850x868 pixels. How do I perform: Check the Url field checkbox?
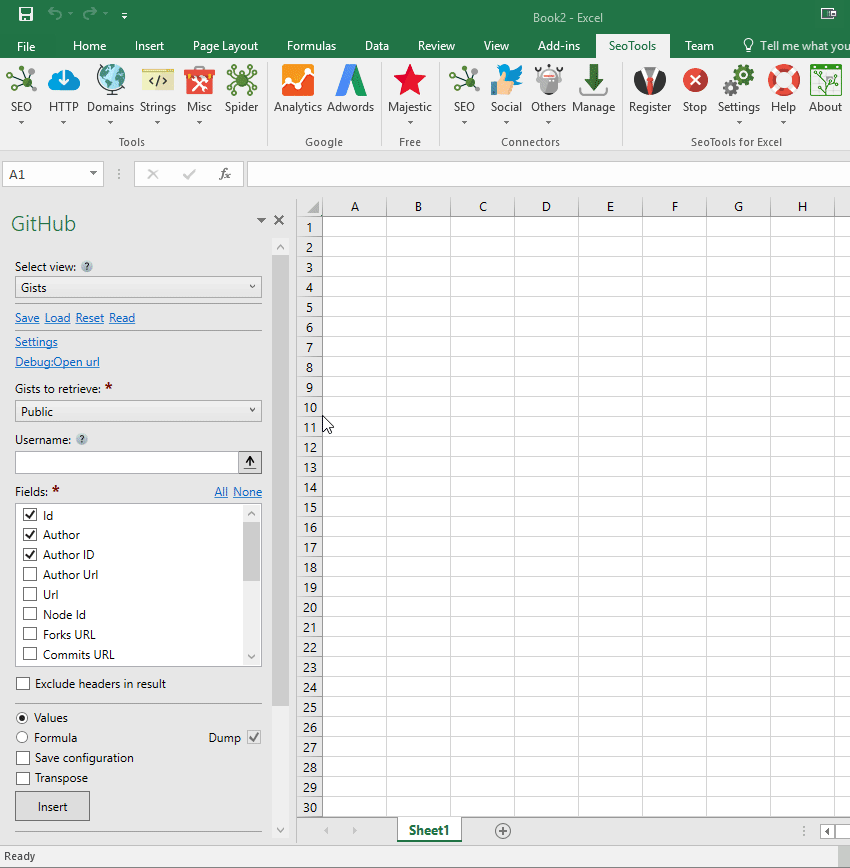[x=30, y=595]
